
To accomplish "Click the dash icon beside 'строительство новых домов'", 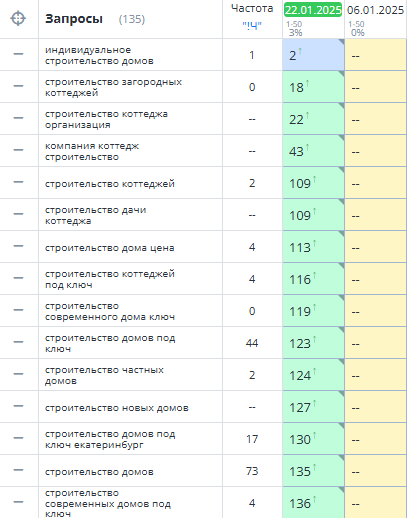I will (x=18, y=406).
